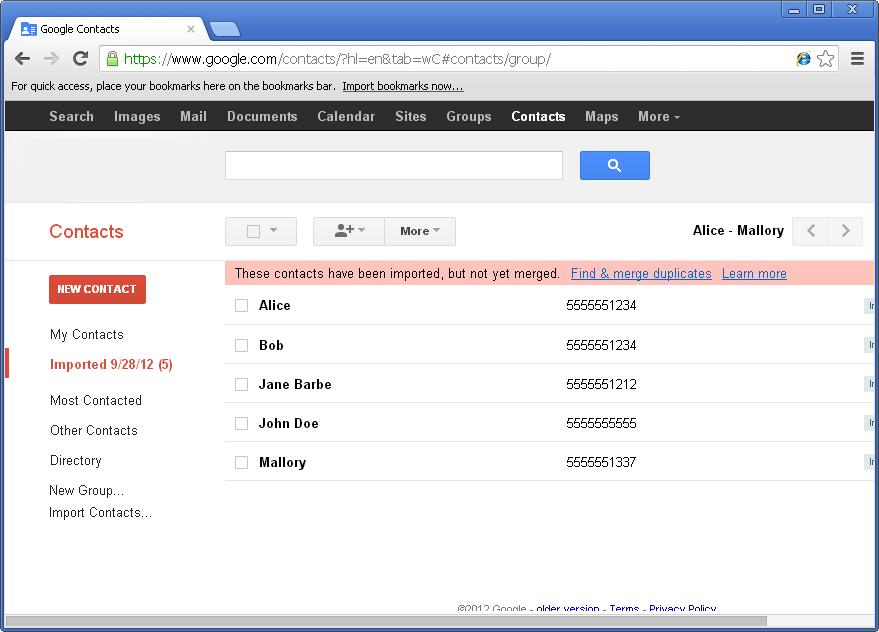Viewport: 879px width, 632px height.
Task: Open Find & merge duplicates
Action: point(640,273)
